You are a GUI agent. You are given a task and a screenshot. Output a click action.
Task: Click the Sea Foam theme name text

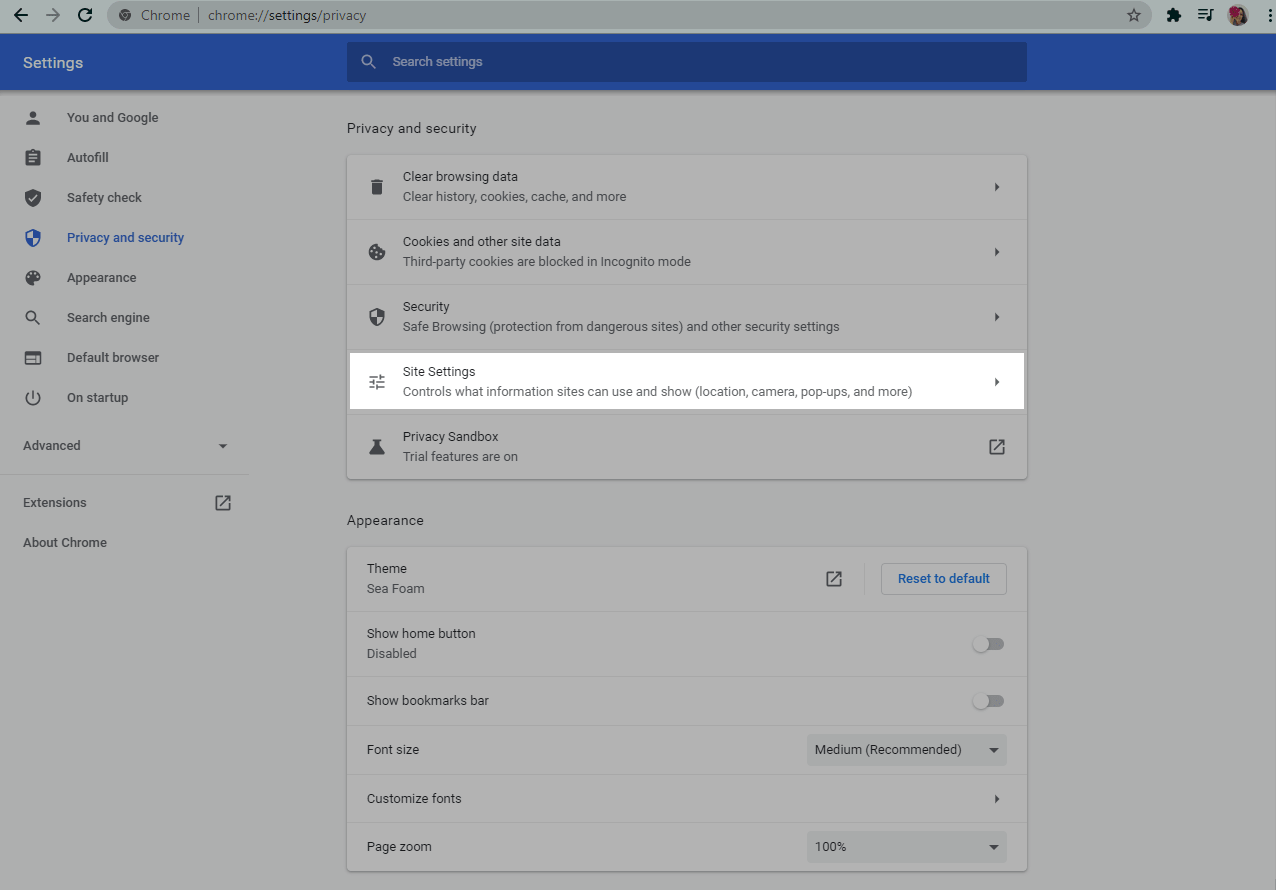(396, 589)
